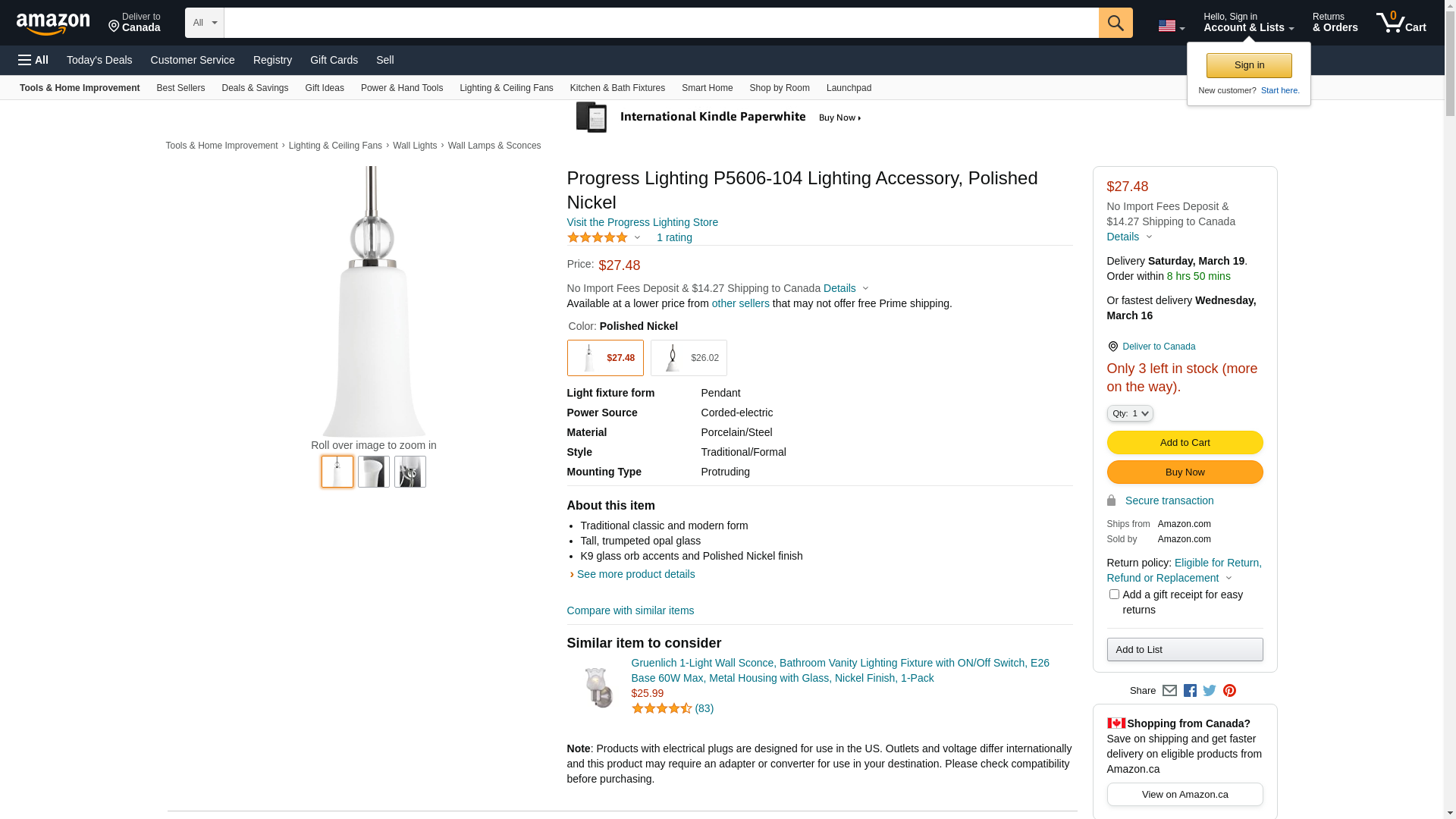Select the $26.02 color variant
This screenshot has width=1456, height=819.
(x=688, y=358)
